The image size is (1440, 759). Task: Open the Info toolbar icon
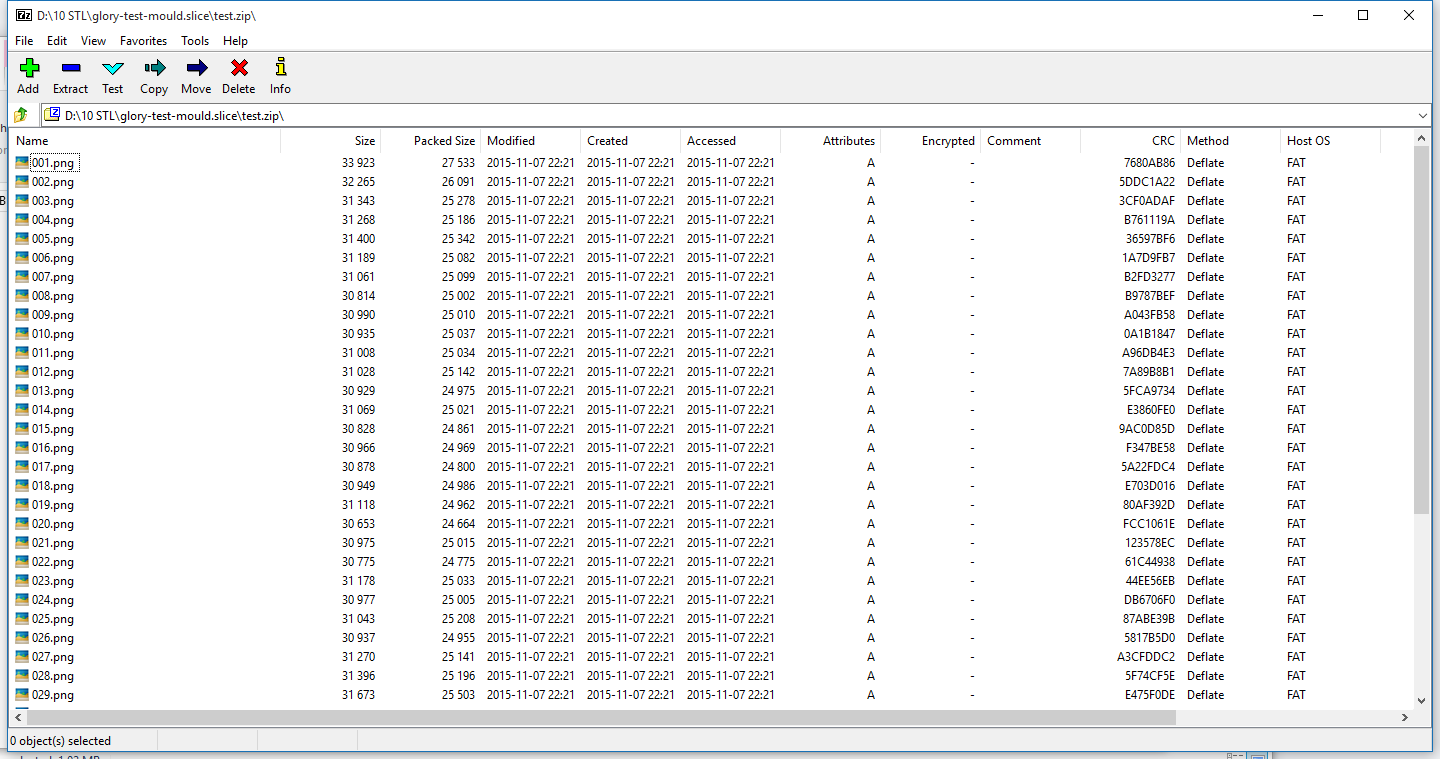tap(280, 68)
